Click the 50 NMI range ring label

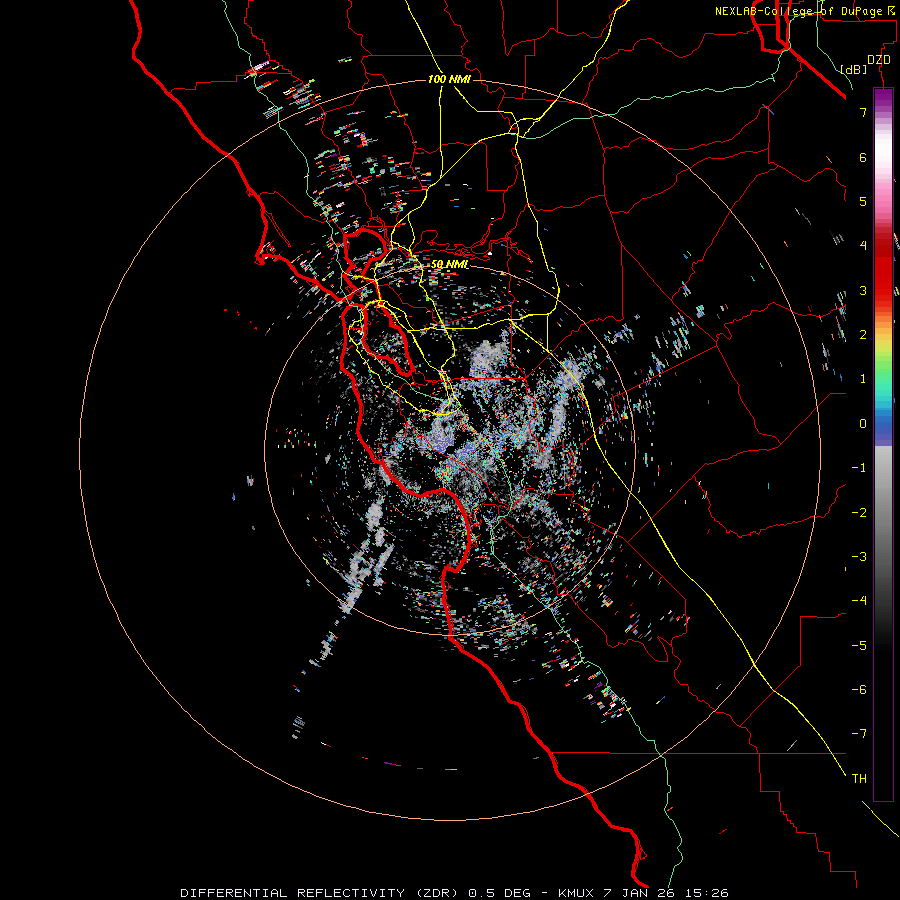(x=449, y=264)
